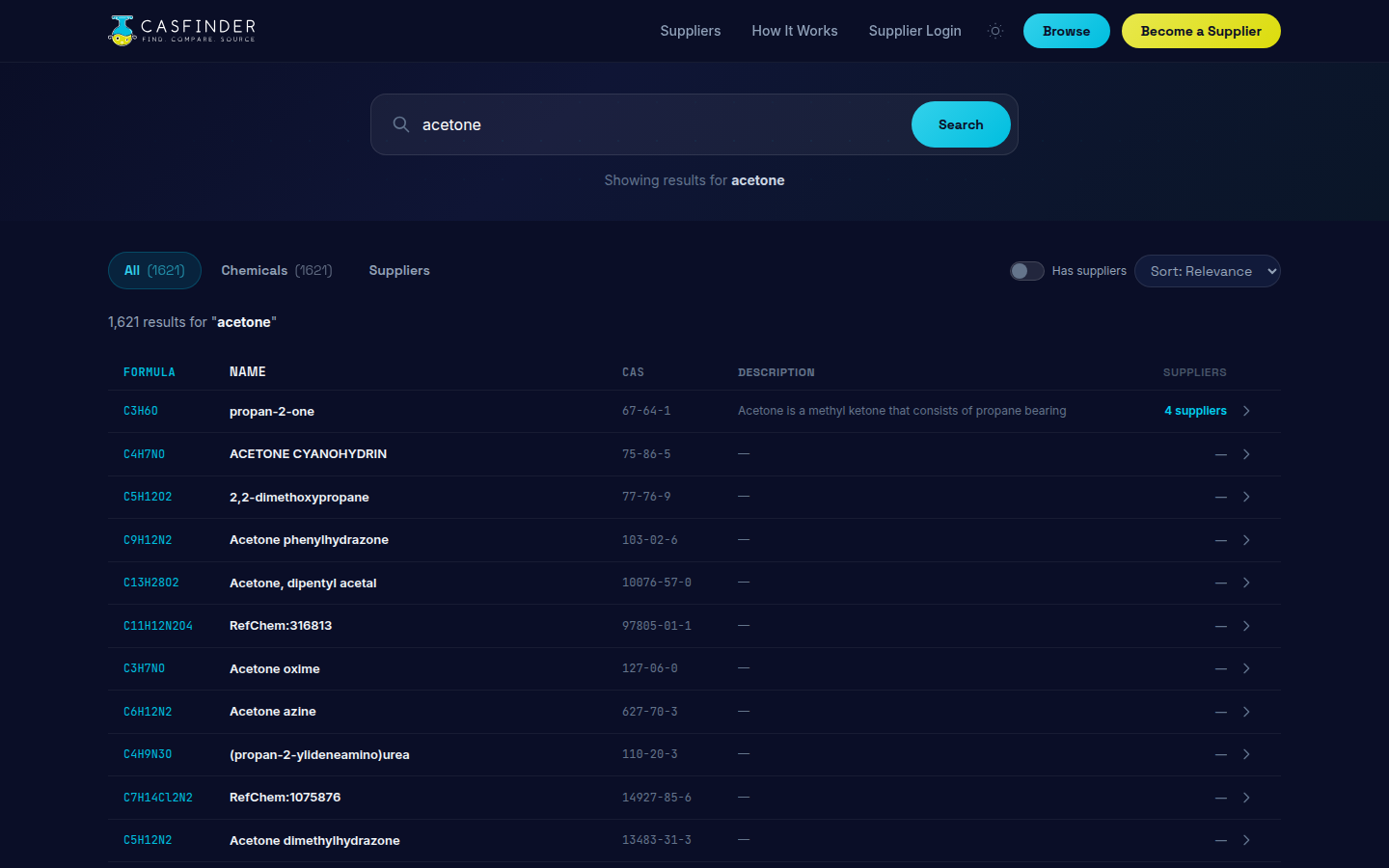The height and width of the screenshot is (868, 1389).
Task: Toggle the light/dark theme sun icon
Action: point(995,31)
